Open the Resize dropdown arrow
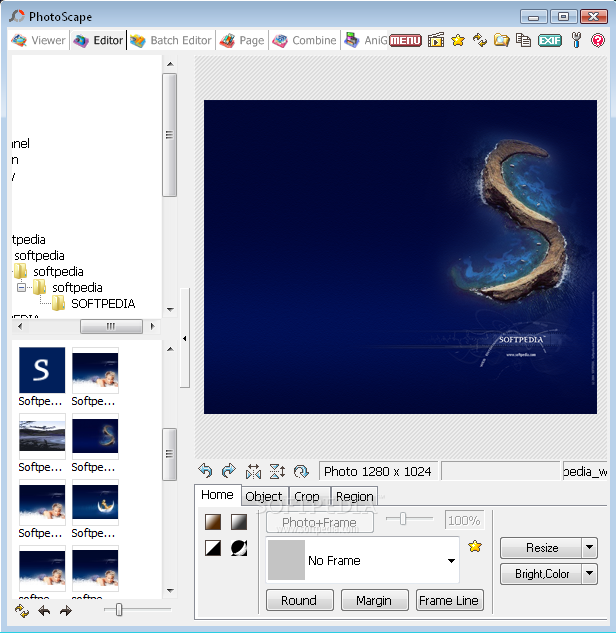This screenshot has width=616, height=633. coord(589,547)
